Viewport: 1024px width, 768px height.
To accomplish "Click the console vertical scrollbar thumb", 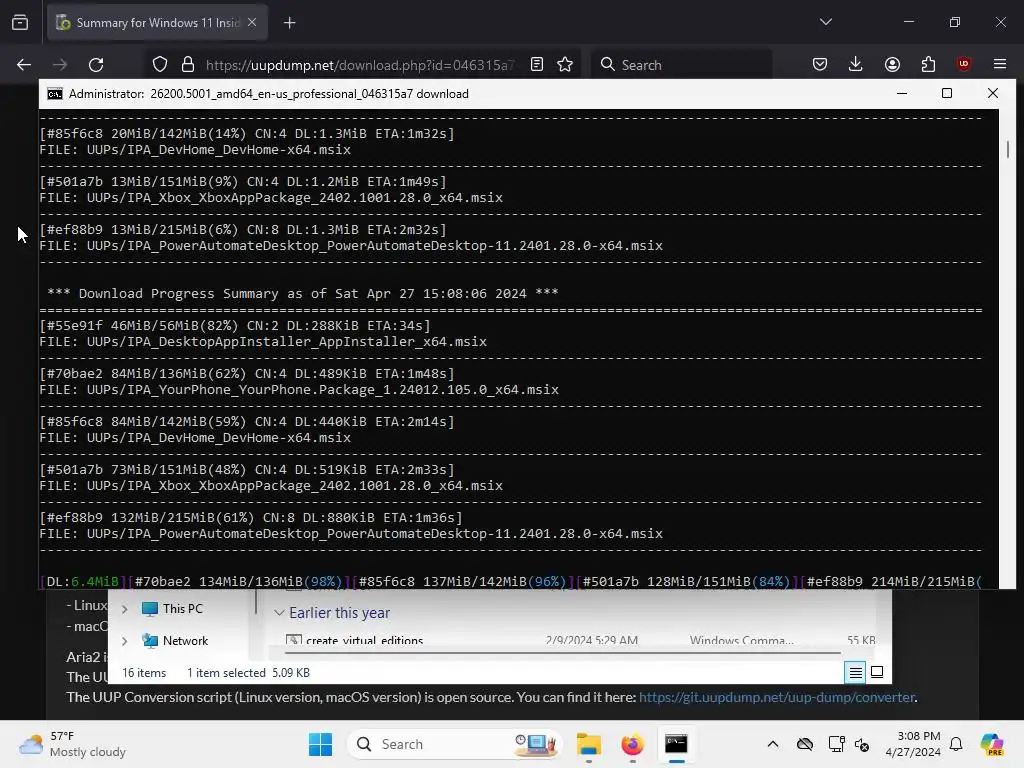I will [x=1008, y=150].
